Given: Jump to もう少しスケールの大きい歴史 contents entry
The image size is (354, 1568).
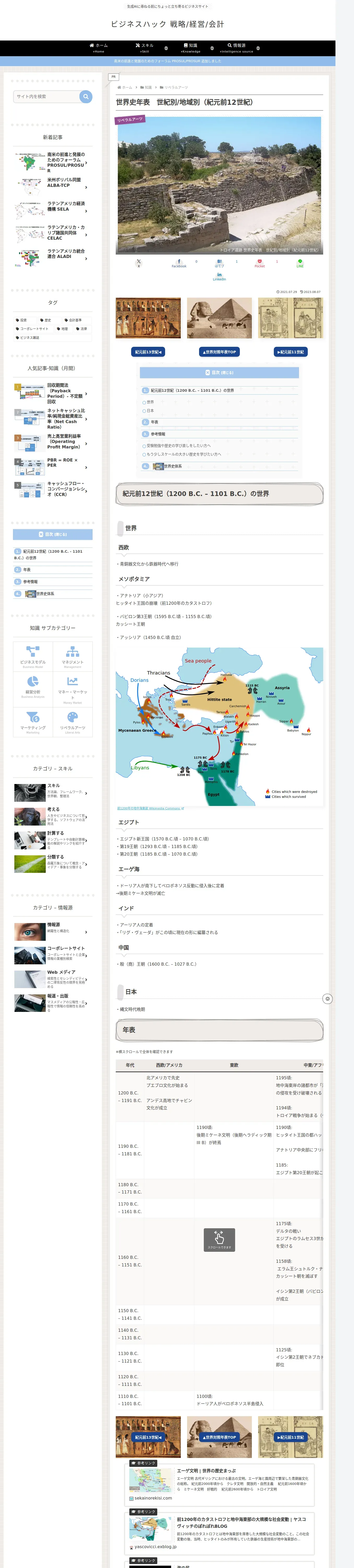Looking at the screenshot, I should click(184, 454).
